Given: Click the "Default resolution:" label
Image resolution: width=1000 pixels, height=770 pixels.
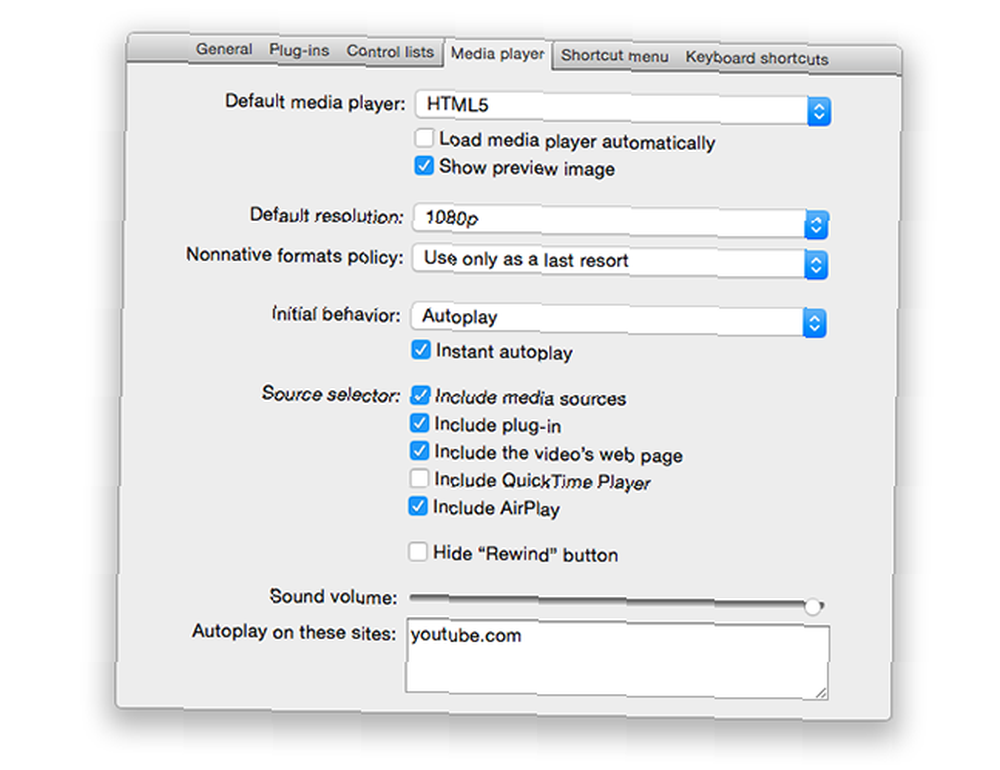Looking at the screenshot, I should click(x=327, y=215).
